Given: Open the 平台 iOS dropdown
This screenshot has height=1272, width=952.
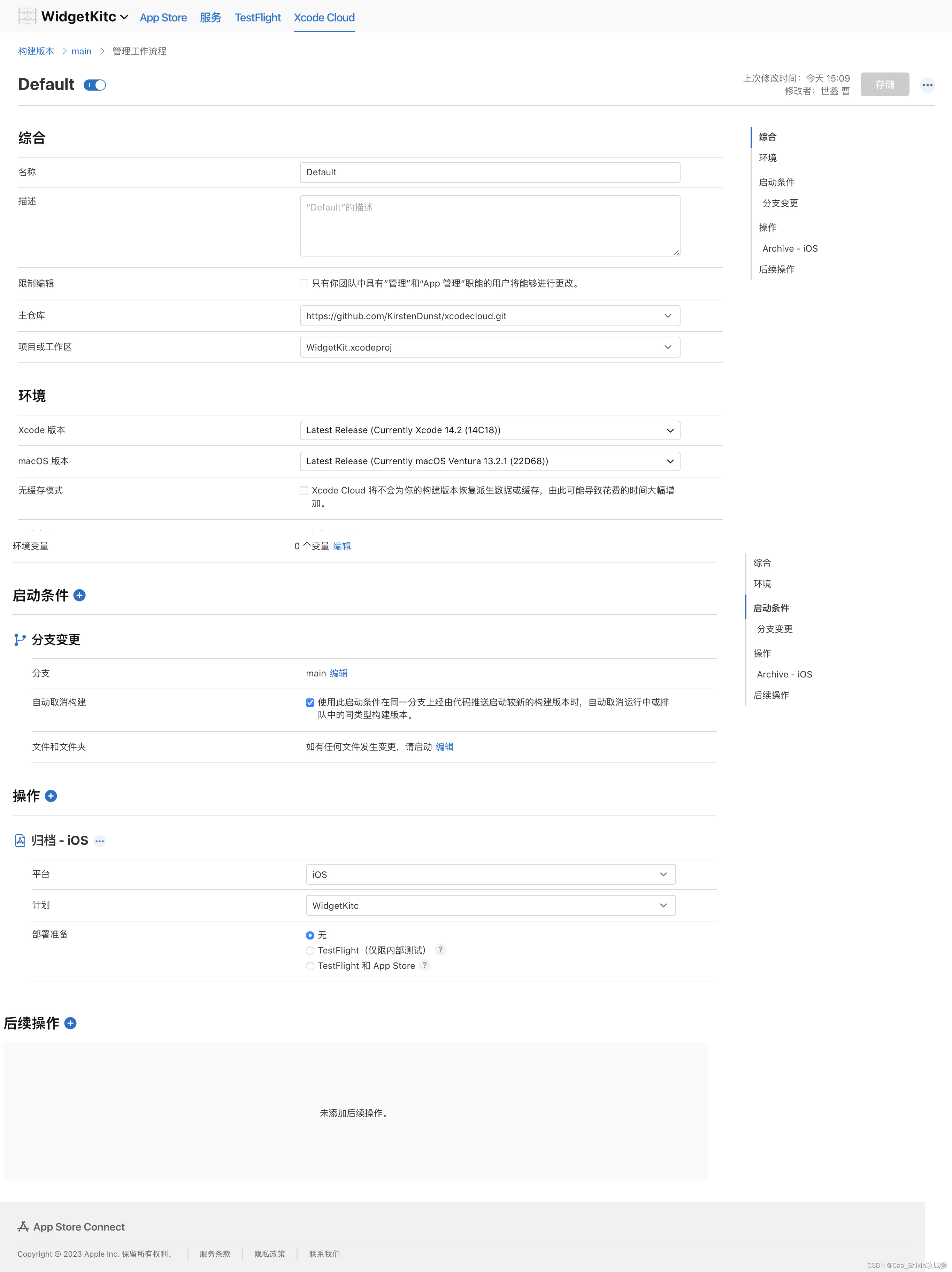Looking at the screenshot, I should pos(490,874).
